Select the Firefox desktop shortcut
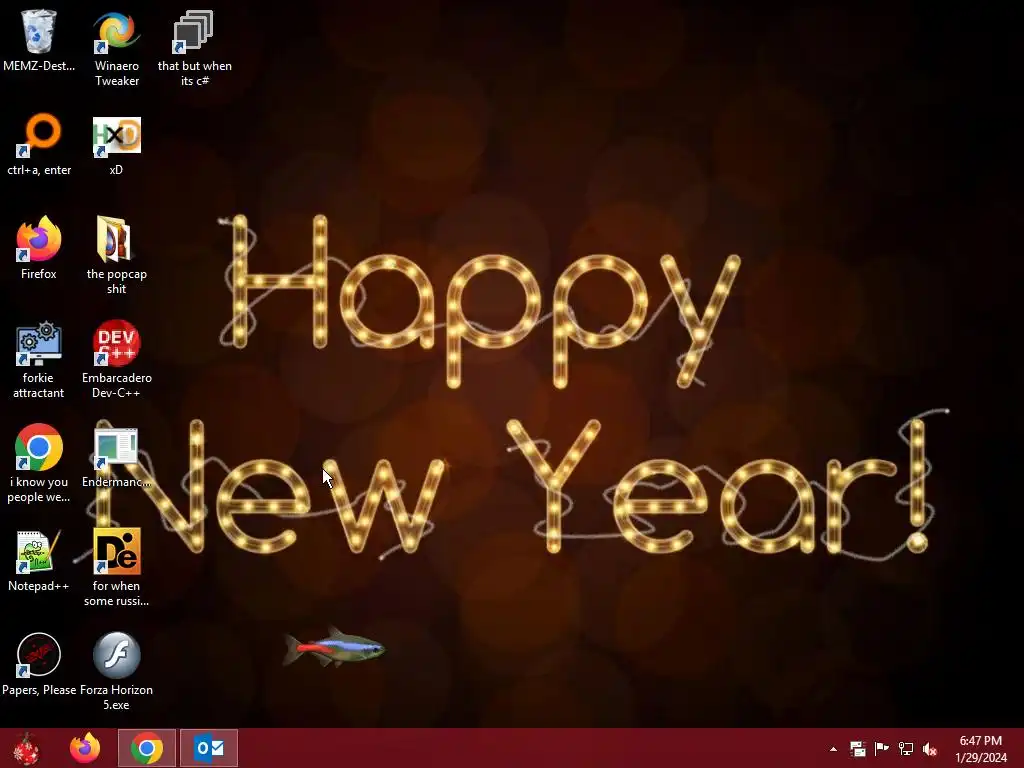The image size is (1024, 768). 39,238
